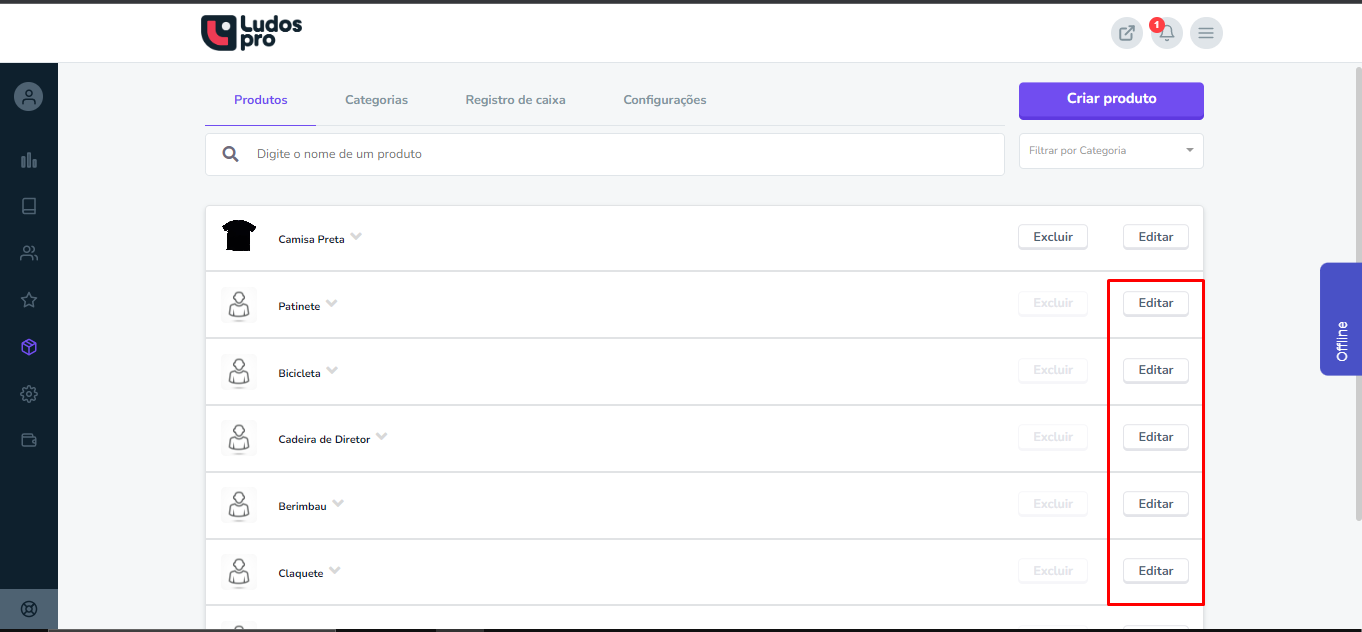Screen dimensions: 1362x632
Task: Open the notifications bell
Action: tap(1166, 33)
